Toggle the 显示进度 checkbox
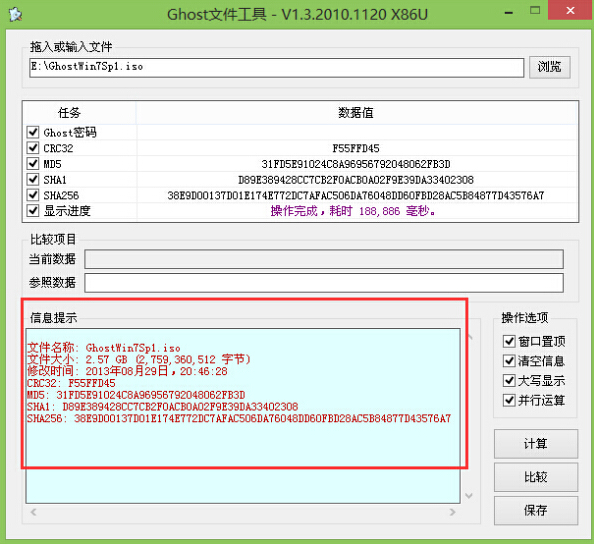Screen dimensions: 594x545 [33, 210]
